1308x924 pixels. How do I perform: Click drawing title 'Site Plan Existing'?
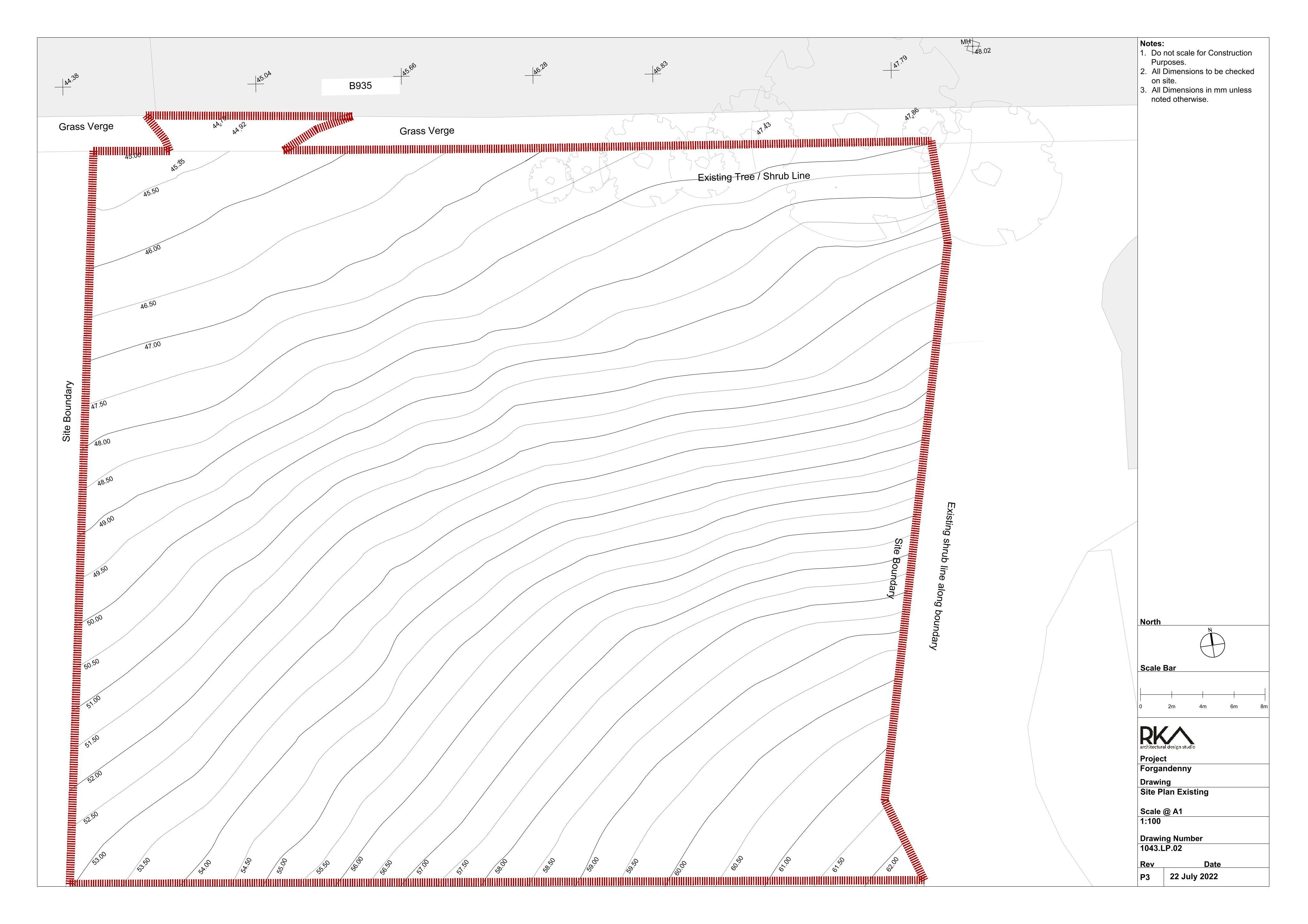point(1174,792)
